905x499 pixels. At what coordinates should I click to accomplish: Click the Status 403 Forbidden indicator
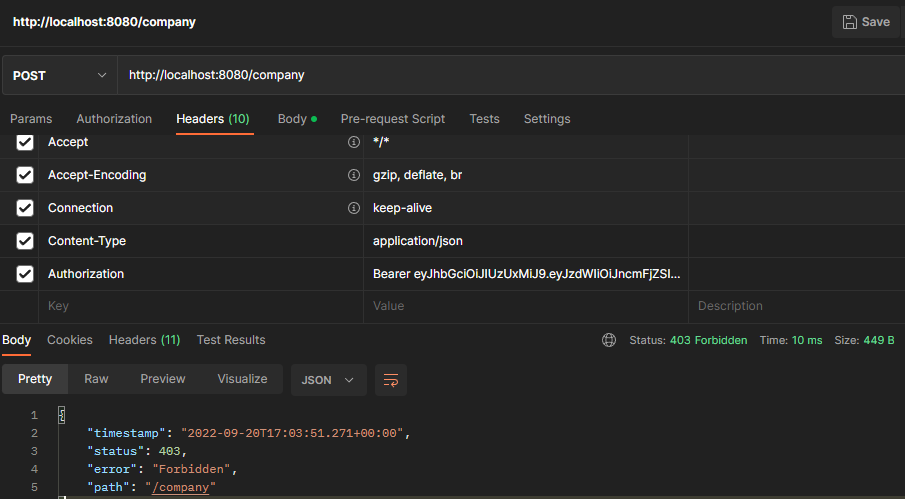[688, 340]
